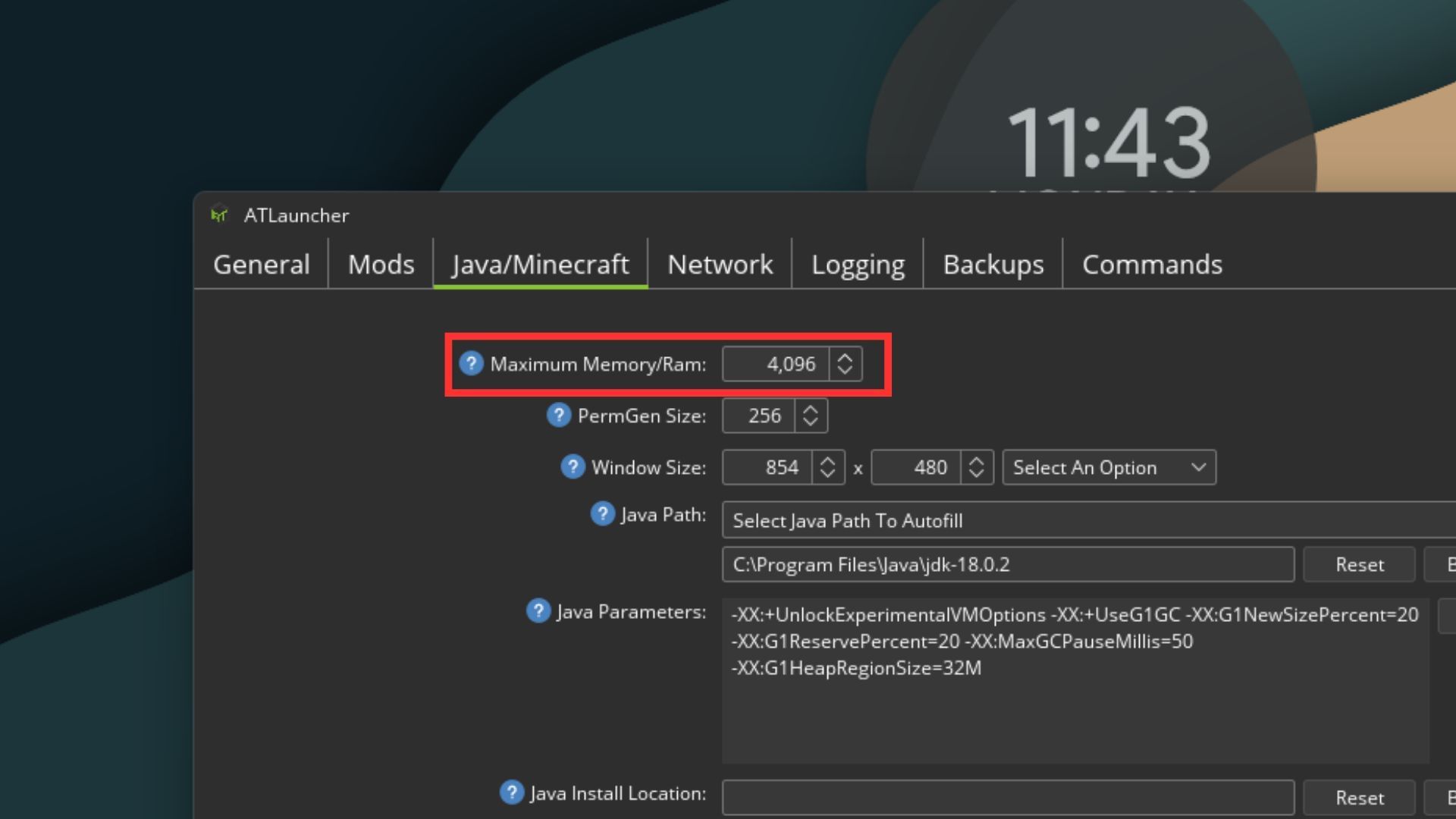Click the help icon next to Java Path
Viewport: 1456px width, 819px height.
click(600, 514)
